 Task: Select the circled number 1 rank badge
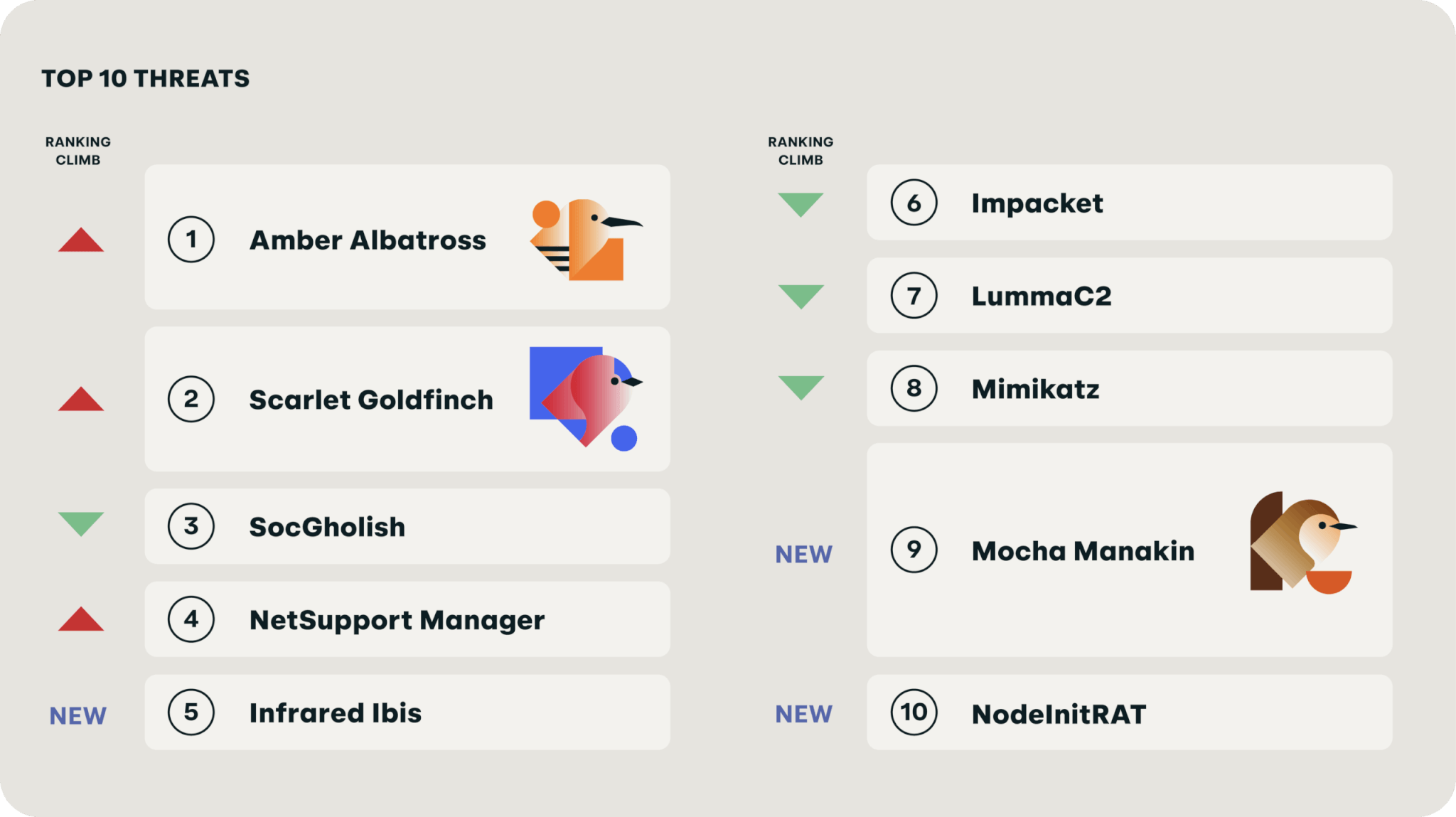(x=191, y=240)
